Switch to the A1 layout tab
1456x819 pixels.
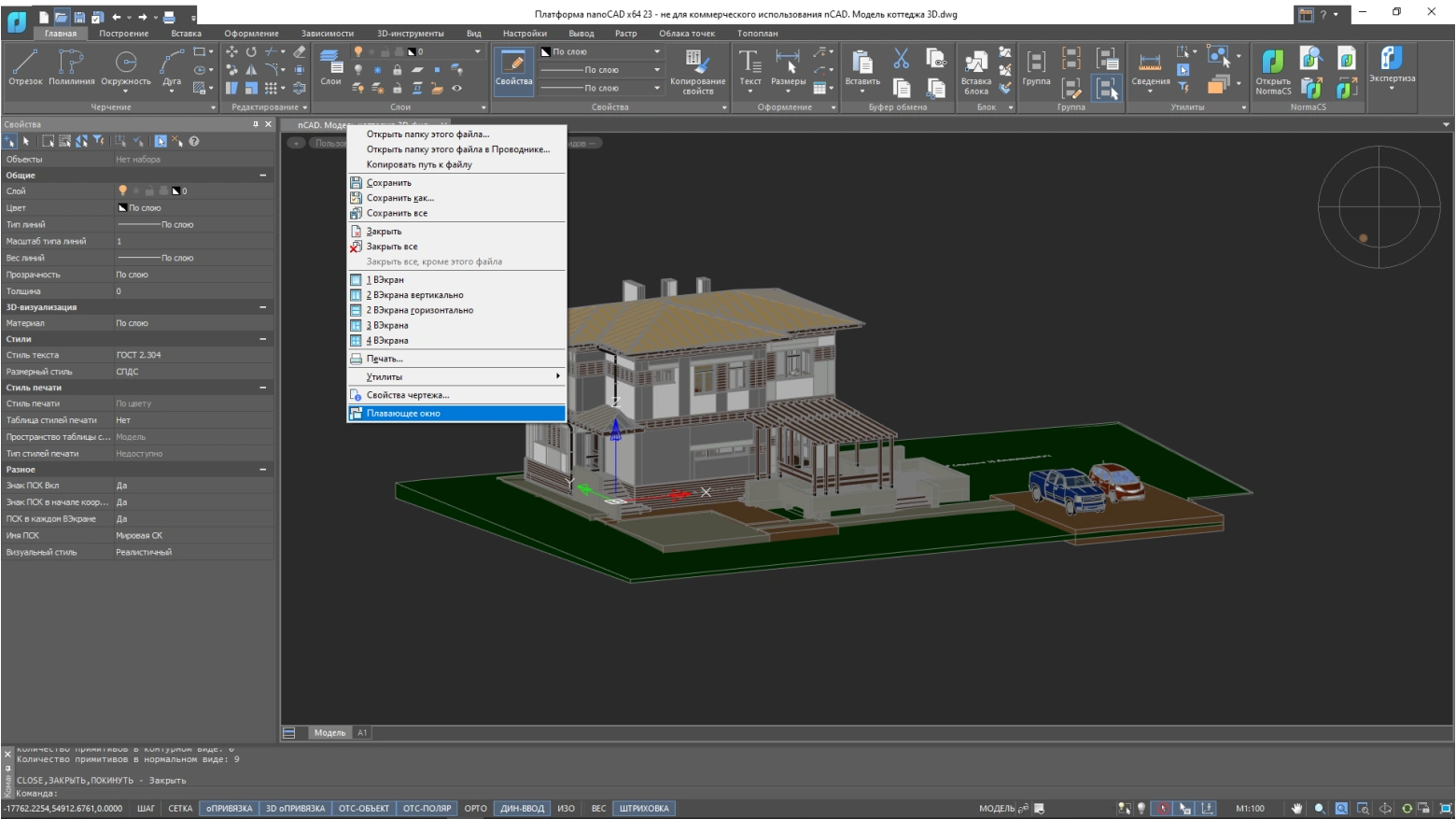tap(362, 733)
